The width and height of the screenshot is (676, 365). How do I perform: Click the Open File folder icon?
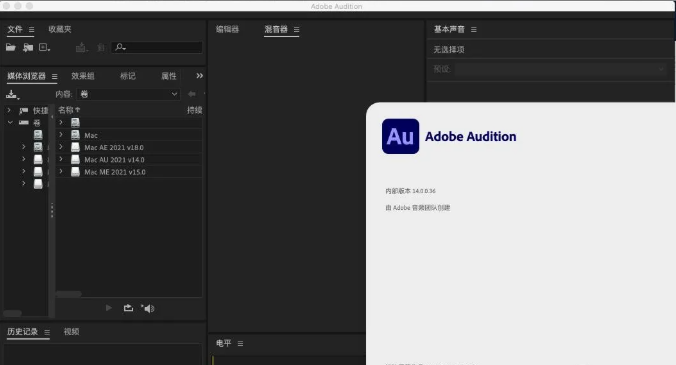(11, 47)
